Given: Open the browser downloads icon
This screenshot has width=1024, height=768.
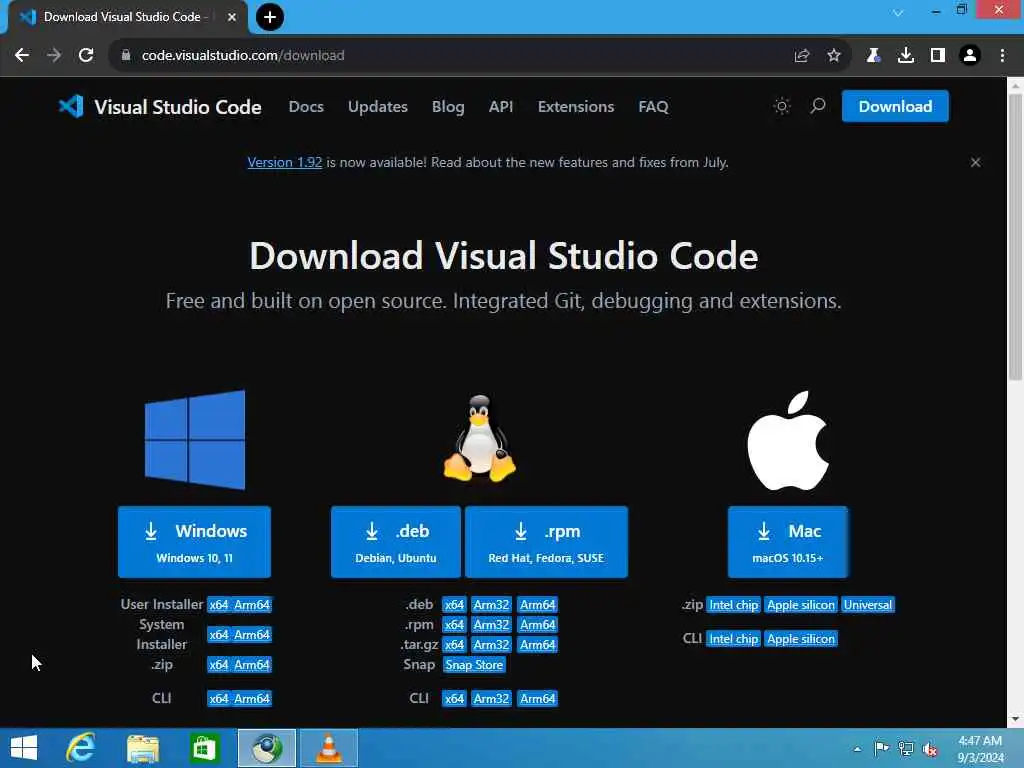Looking at the screenshot, I should [x=906, y=56].
